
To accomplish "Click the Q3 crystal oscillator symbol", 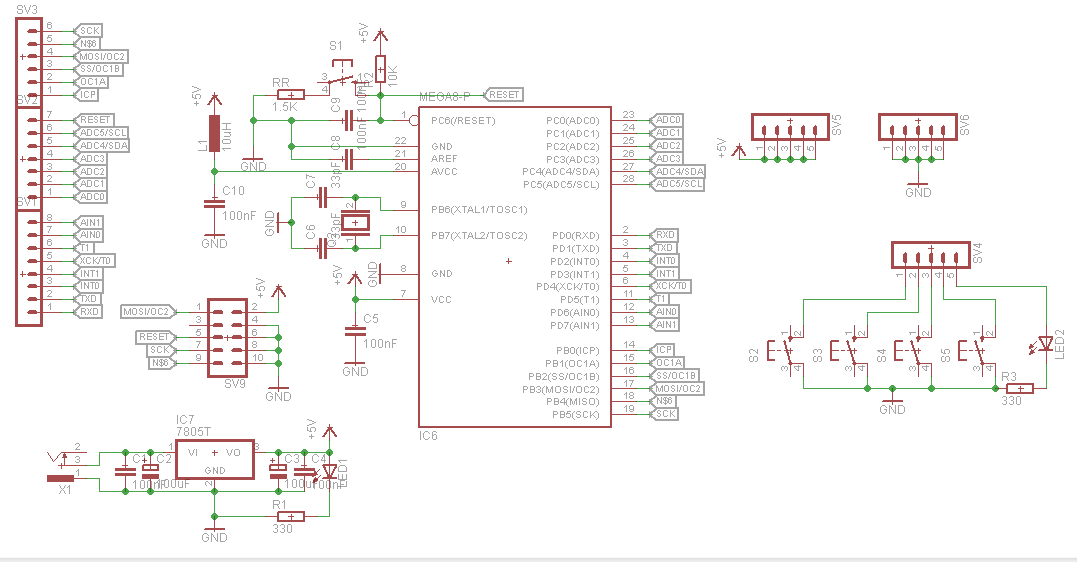I will coord(356,222).
